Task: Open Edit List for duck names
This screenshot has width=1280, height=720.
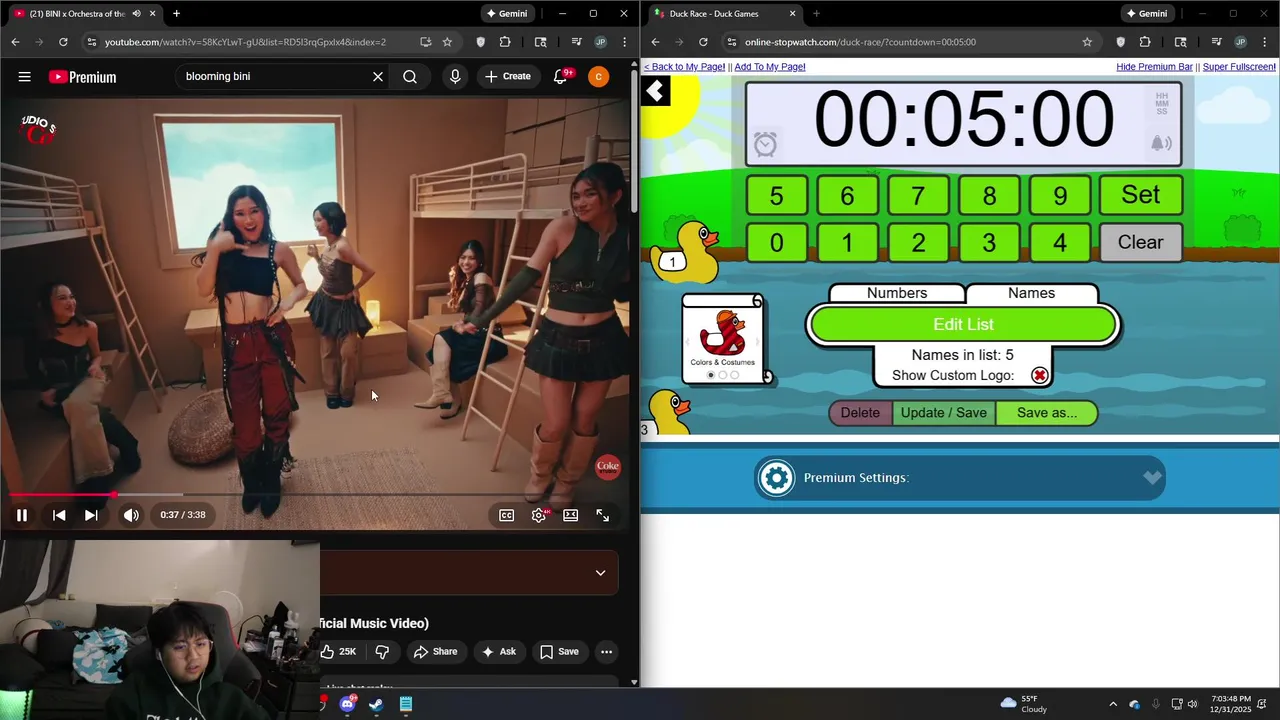Action: (x=963, y=325)
